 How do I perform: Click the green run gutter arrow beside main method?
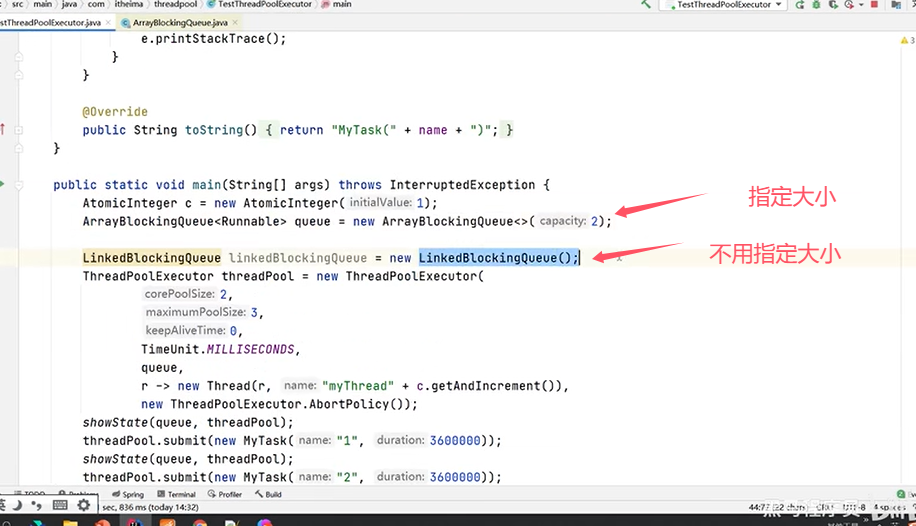click(x=2, y=184)
